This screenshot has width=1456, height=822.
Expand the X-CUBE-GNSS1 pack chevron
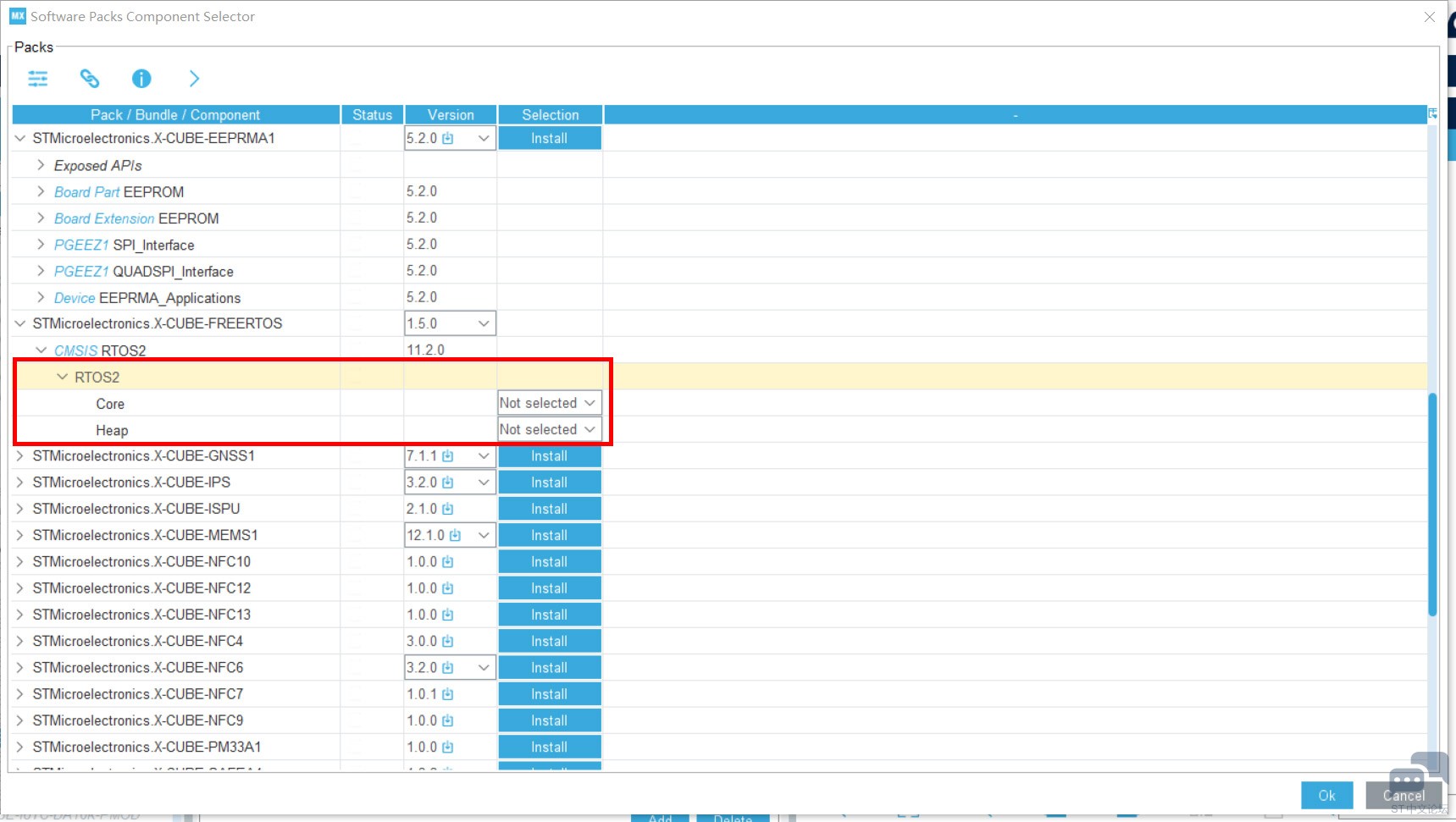pos(20,456)
